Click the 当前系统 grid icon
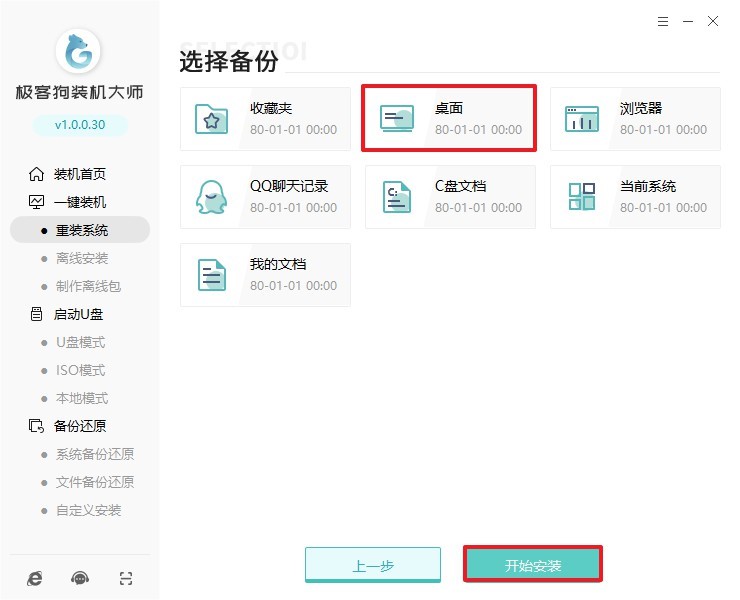Screen dimensions: 740x600 pyautogui.click(x=582, y=196)
